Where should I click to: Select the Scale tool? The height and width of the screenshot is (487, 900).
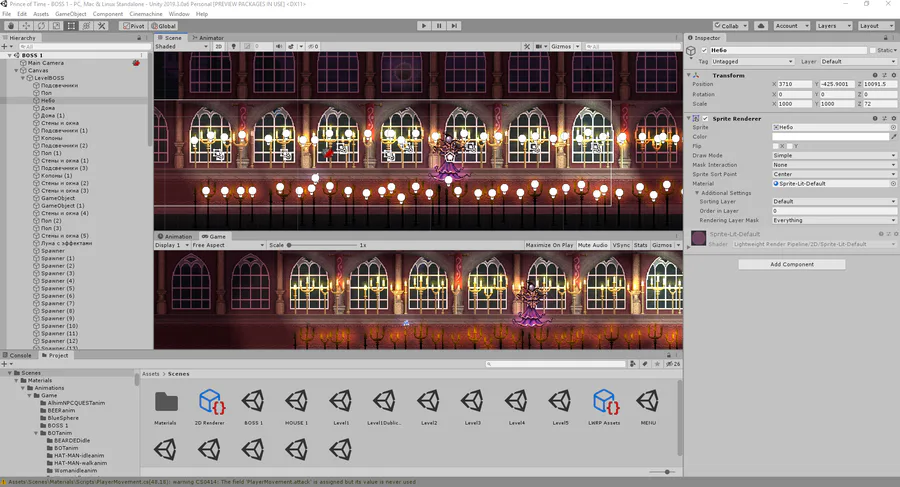pos(56,26)
